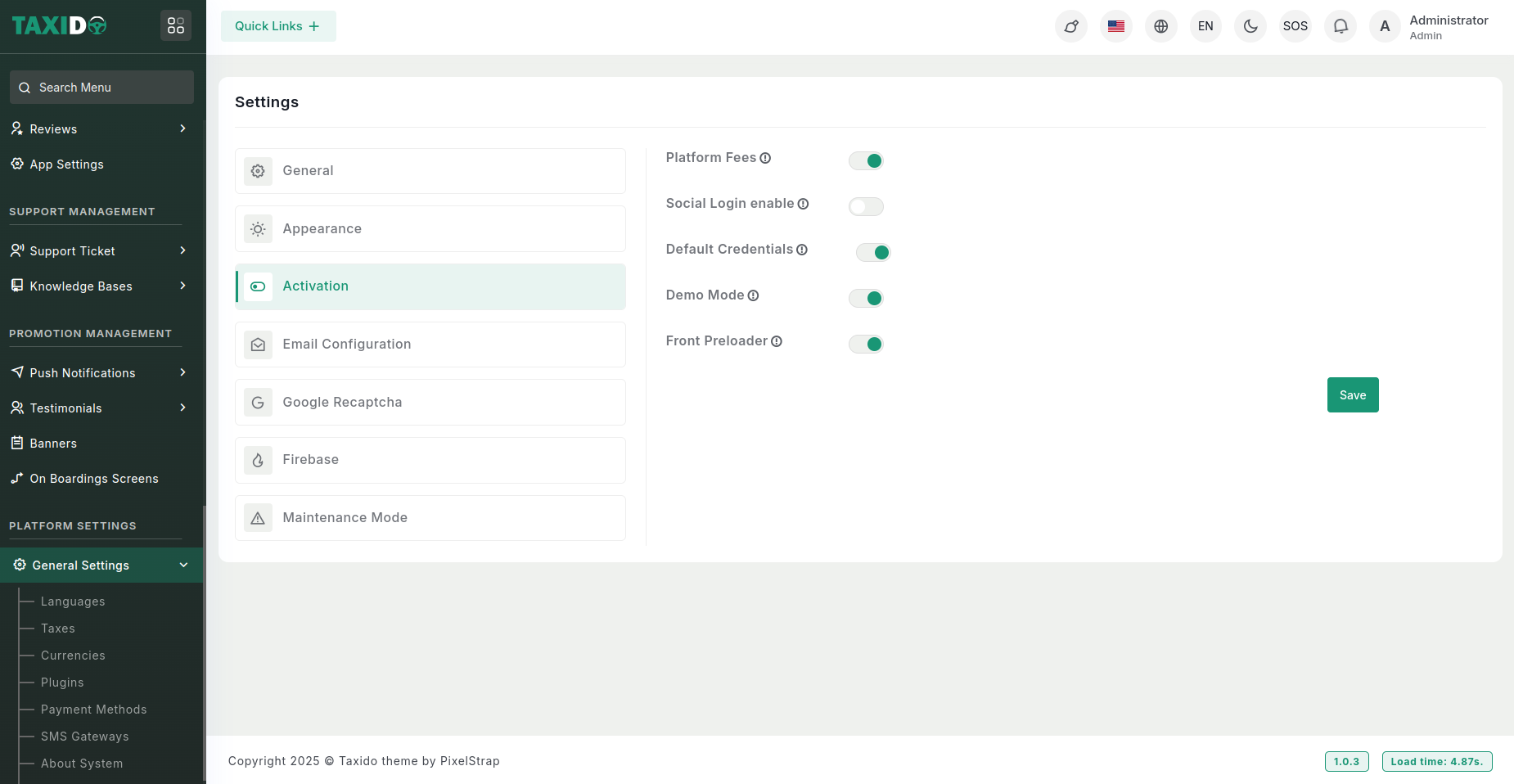Click the Search Menu input field
Screen dimensions: 1514x784
click(x=102, y=88)
